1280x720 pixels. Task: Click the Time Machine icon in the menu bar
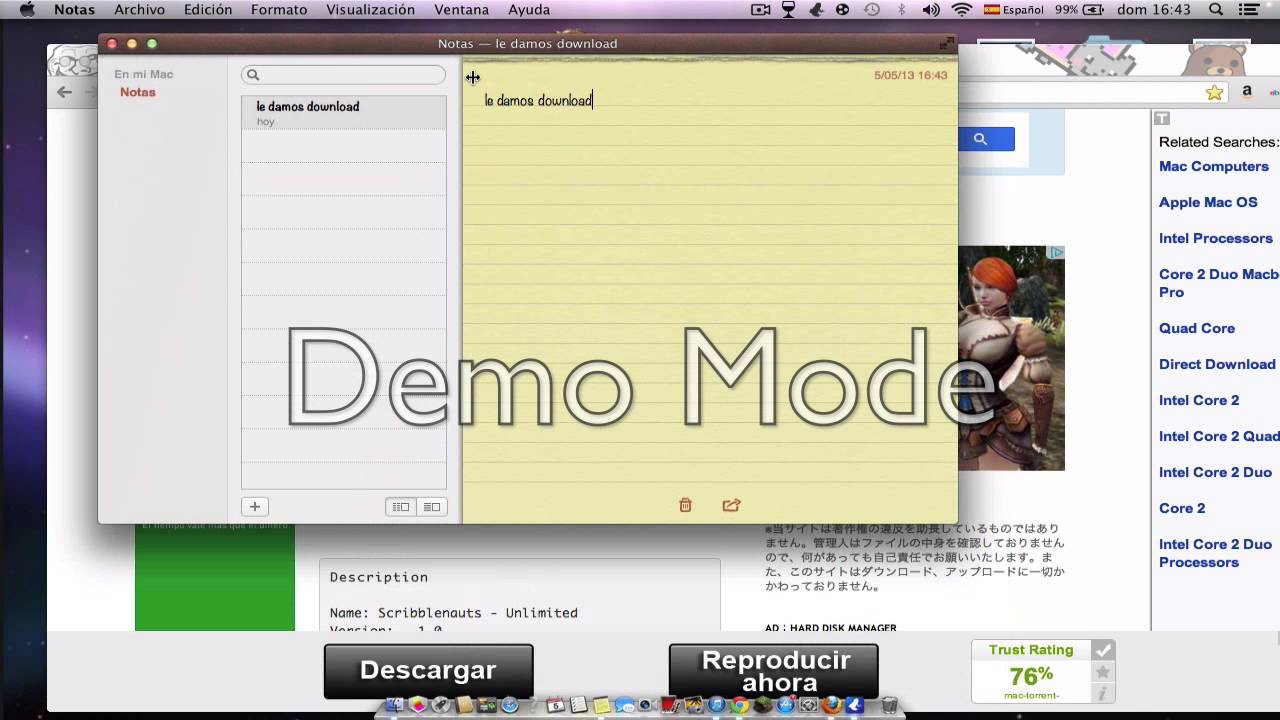pyautogui.click(x=872, y=10)
